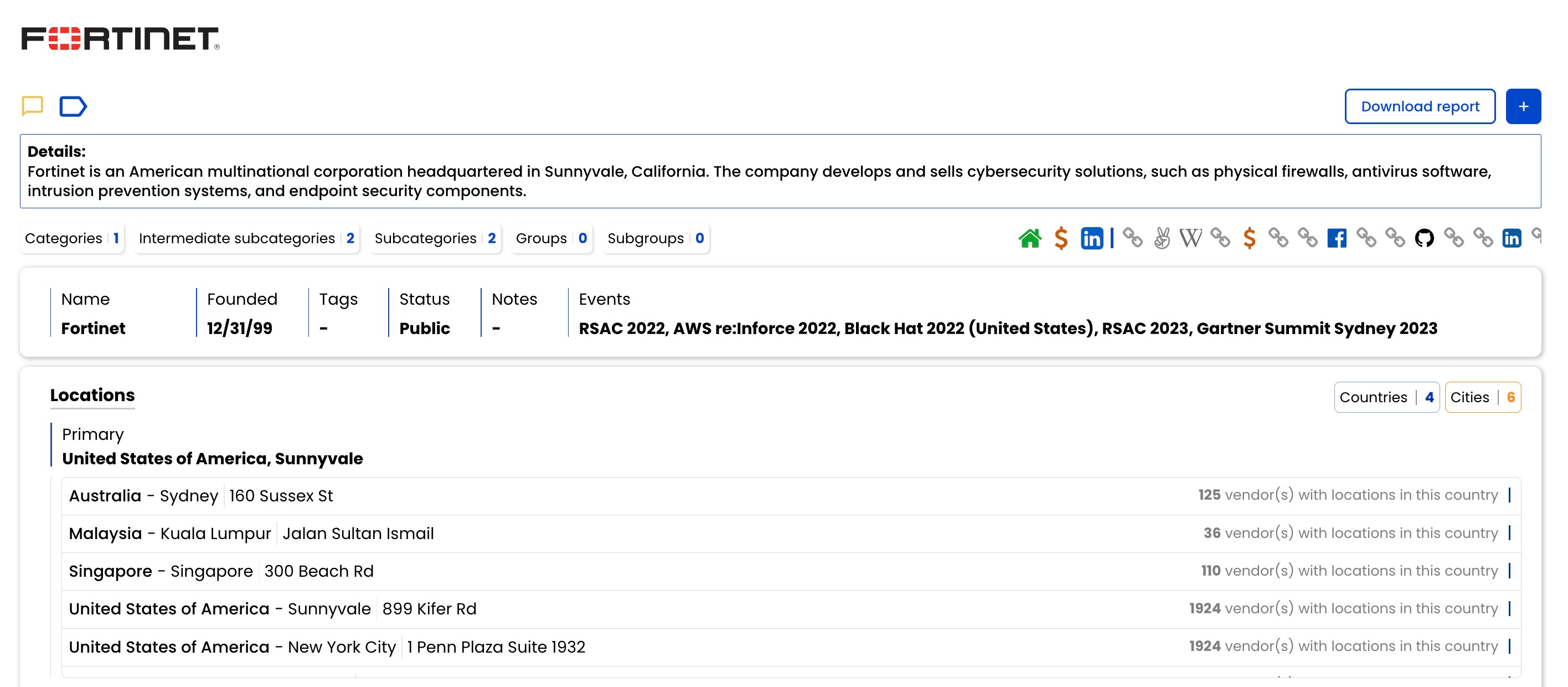Image resolution: width=1568 pixels, height=687 pixels.
Task: Click the primary location United States of America, Sunnyvale
Action: [x=213, y=459]
